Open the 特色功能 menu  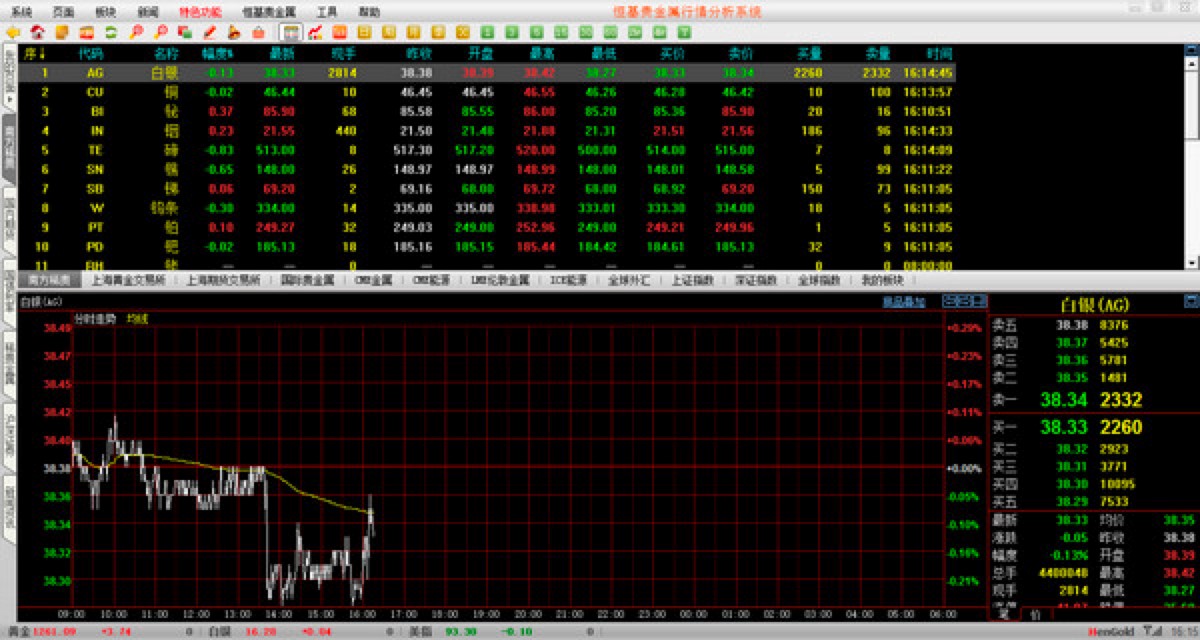click(x=200, y=12)
